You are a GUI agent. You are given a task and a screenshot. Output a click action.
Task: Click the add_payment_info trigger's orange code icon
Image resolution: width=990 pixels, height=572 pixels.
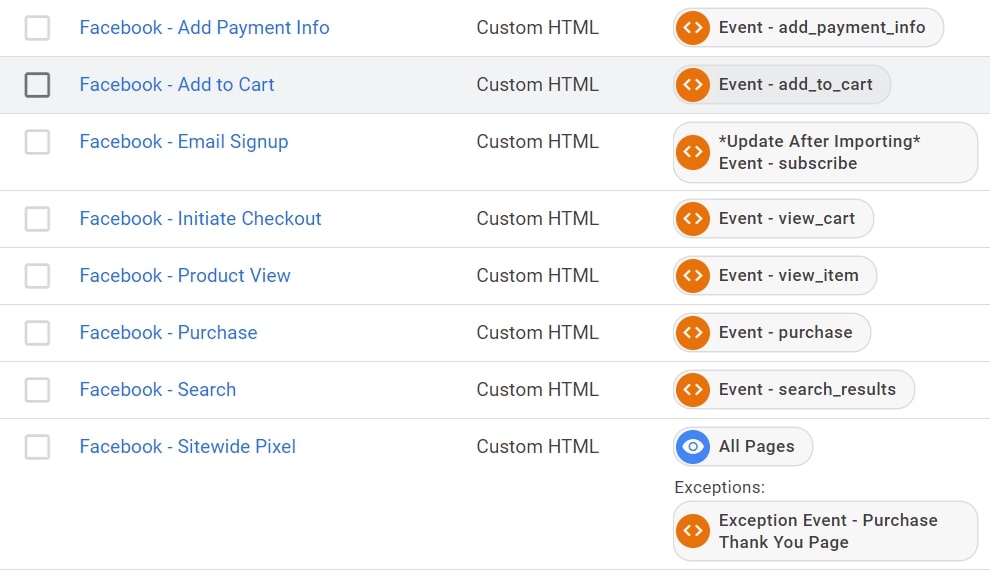[x=693, y=28]
